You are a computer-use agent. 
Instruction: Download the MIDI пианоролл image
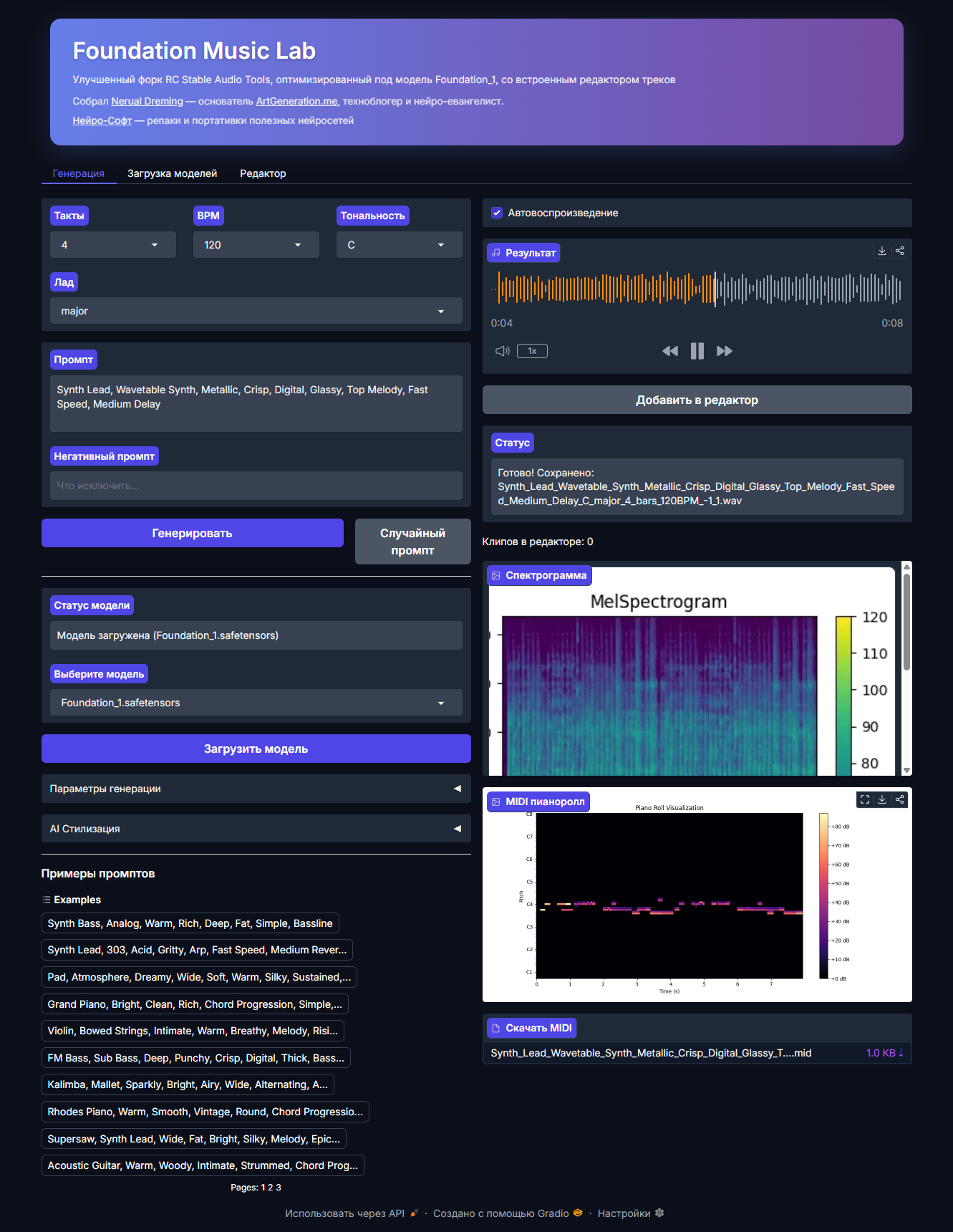point(882,799)
